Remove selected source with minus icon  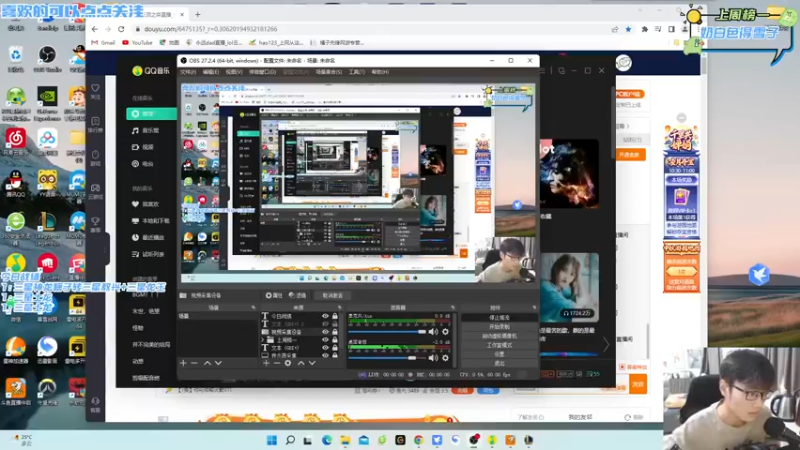click(277, 363)
